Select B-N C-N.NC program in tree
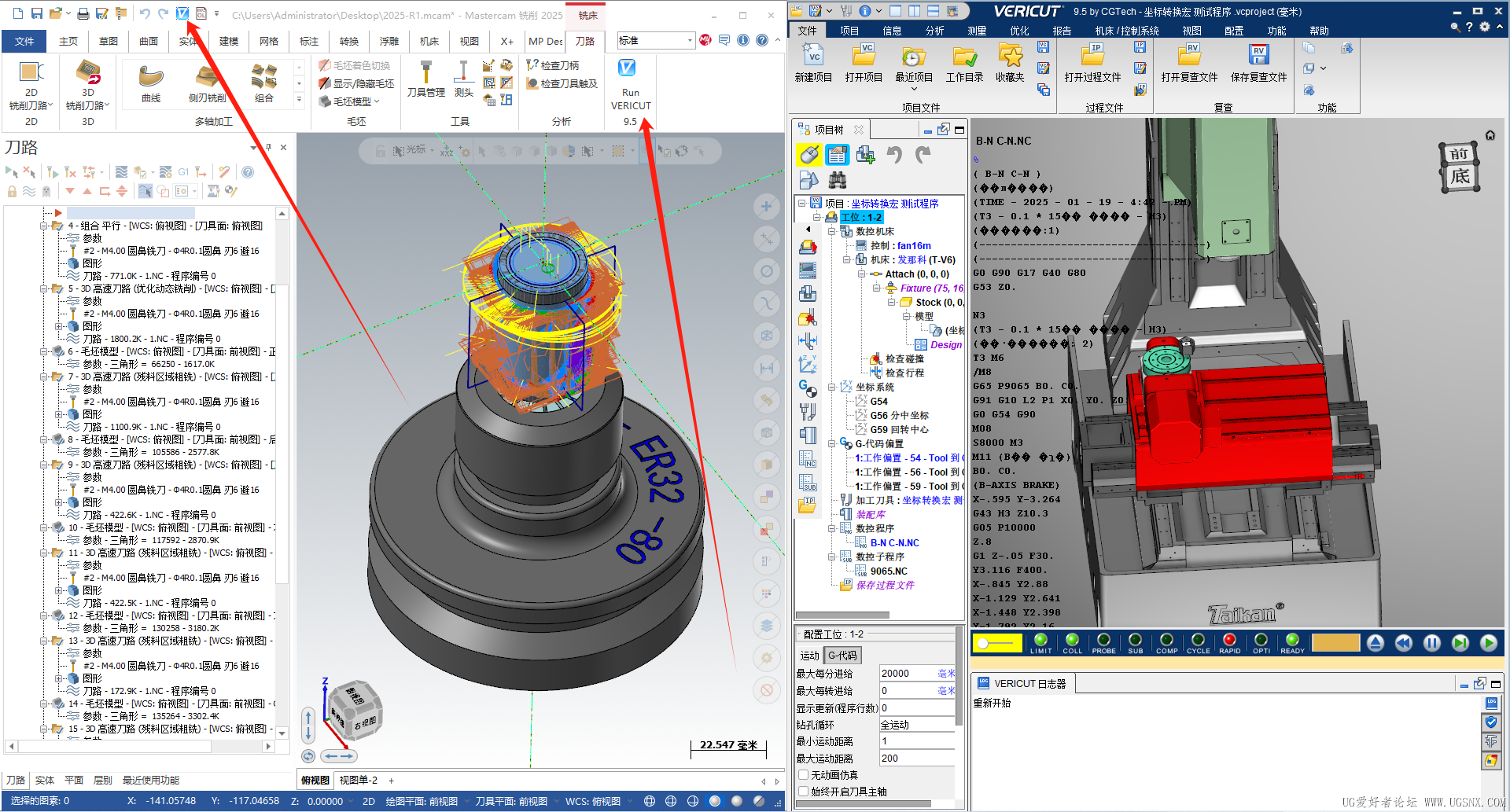The width and height of the screenshot is (1510, 812). coord(894,542)
